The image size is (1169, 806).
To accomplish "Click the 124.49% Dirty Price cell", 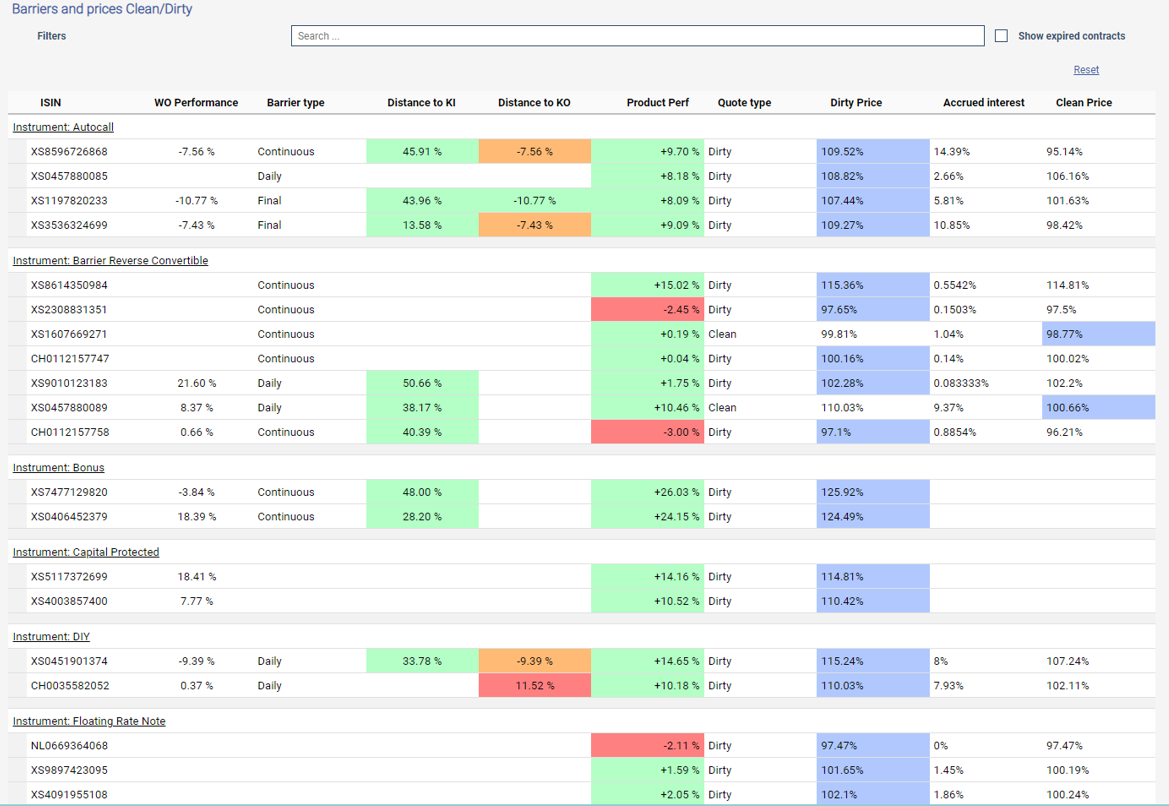I will click(873, 517).
